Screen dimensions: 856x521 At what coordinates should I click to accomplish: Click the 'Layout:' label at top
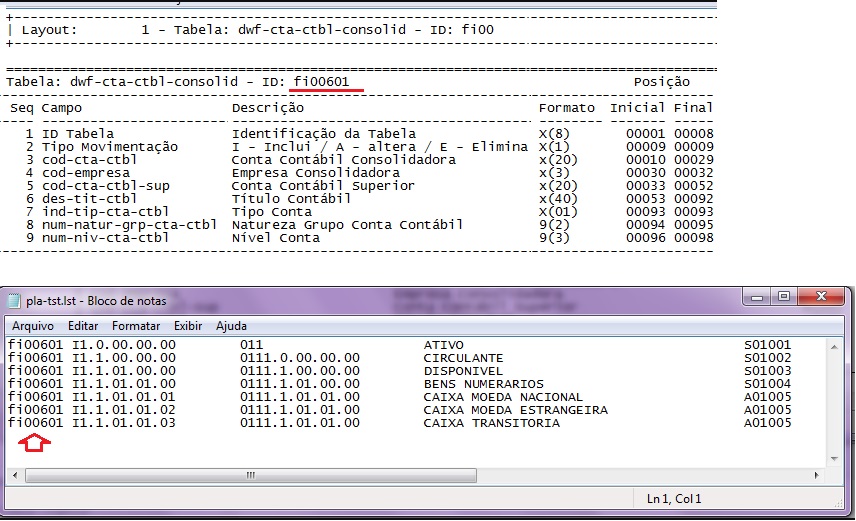click(x=50, y=30)
